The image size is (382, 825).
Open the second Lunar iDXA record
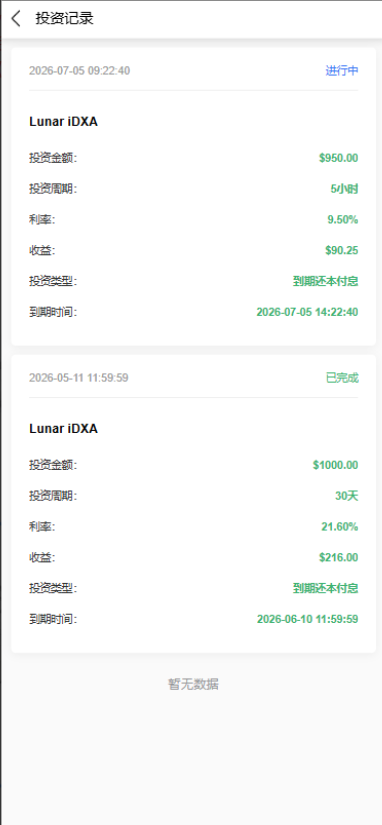[63, 429]
